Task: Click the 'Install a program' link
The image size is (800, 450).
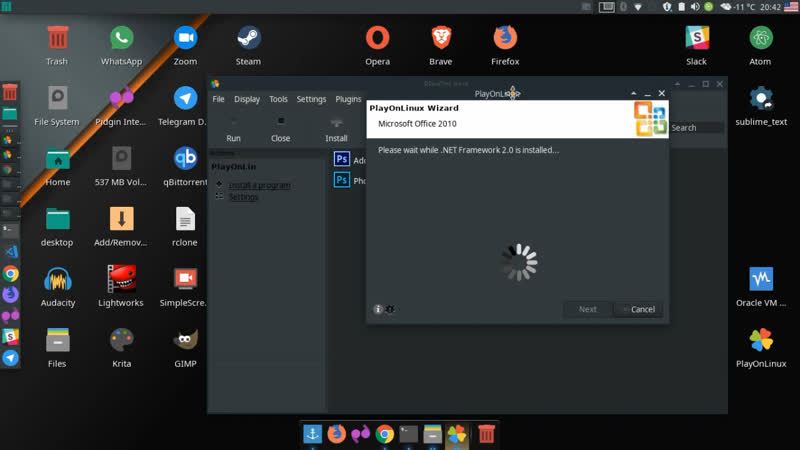Action: [x=259, y=185]
